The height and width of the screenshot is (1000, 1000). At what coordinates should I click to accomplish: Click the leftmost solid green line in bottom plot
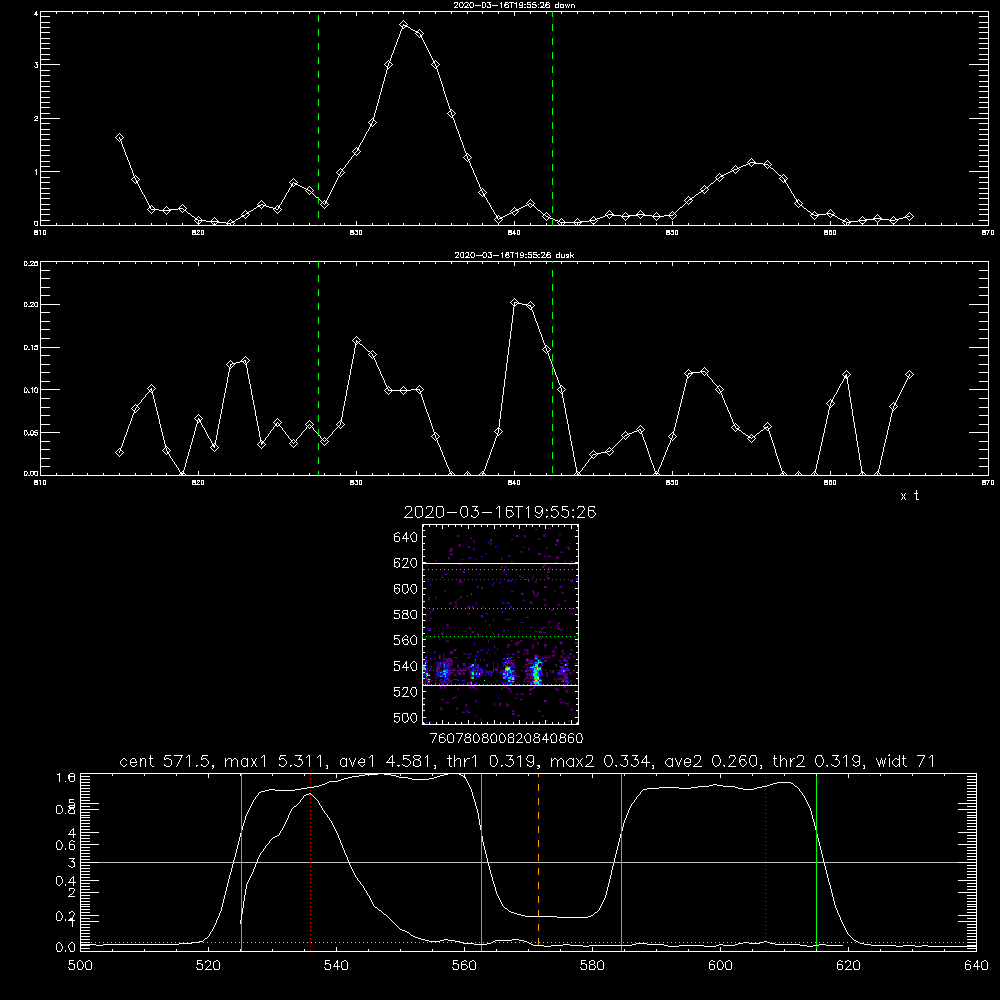[x=241, y=861]
